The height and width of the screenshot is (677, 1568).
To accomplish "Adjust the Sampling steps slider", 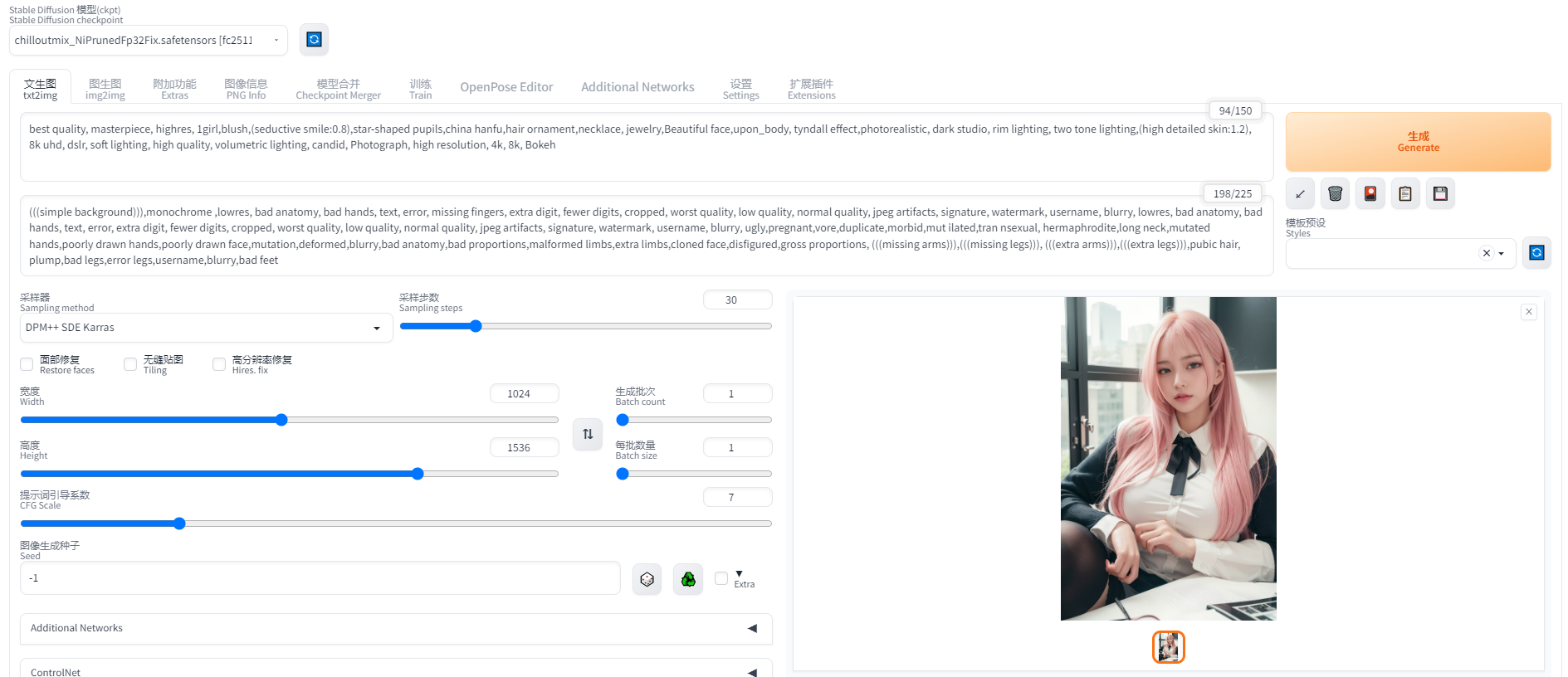I will [x=585, y=326].
